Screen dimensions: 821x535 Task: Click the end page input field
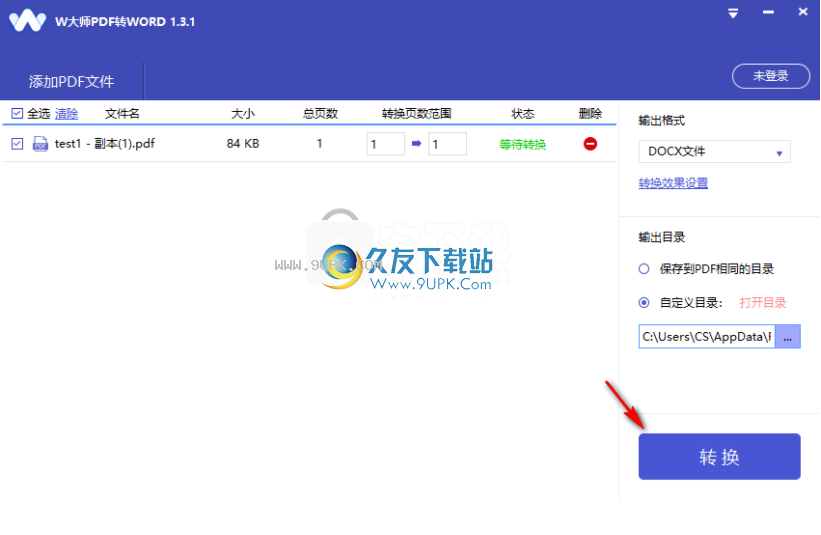pos(447,143)
